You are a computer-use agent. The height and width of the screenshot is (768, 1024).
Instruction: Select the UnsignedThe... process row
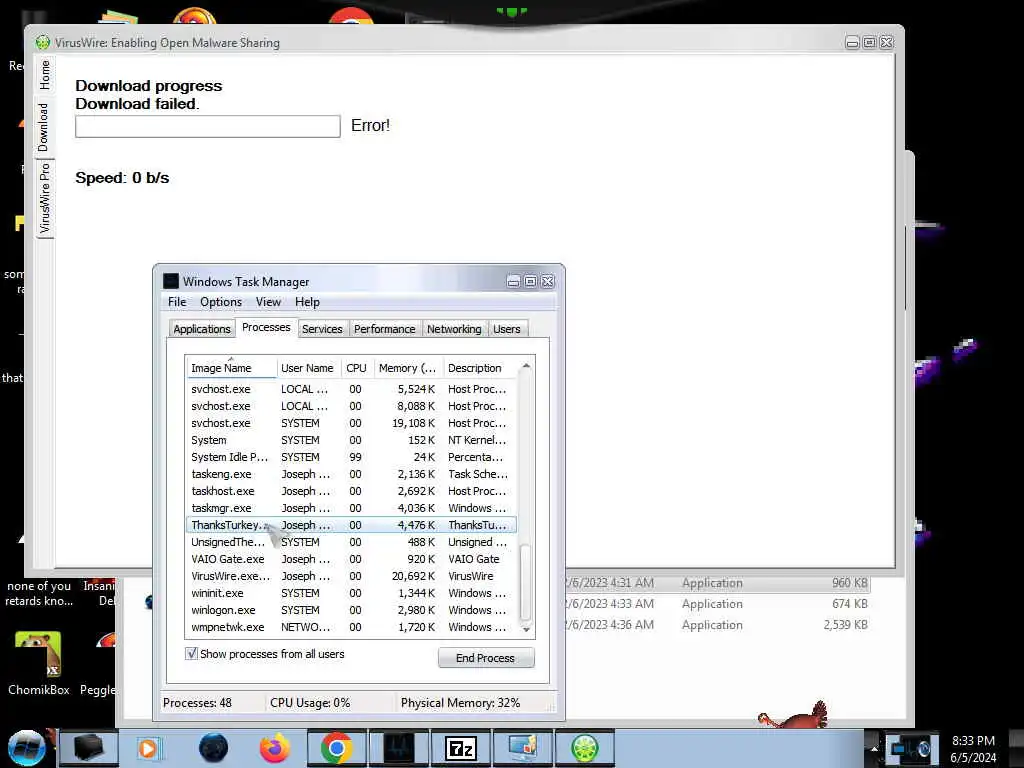point(351,542)
